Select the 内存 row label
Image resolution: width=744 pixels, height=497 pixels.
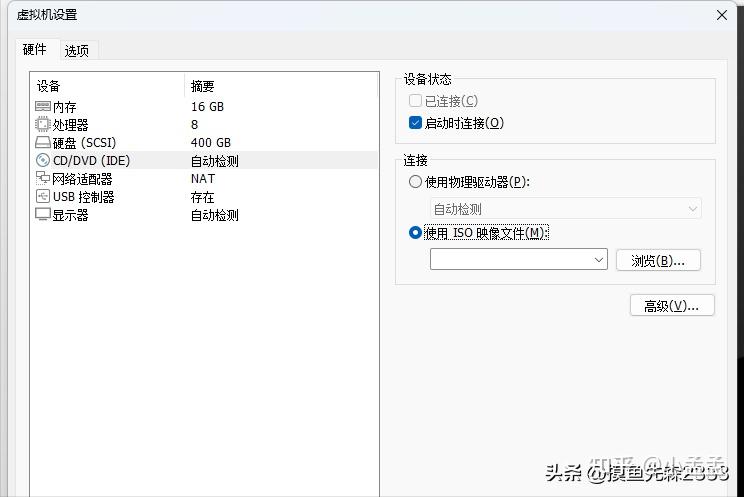point(65,107)
